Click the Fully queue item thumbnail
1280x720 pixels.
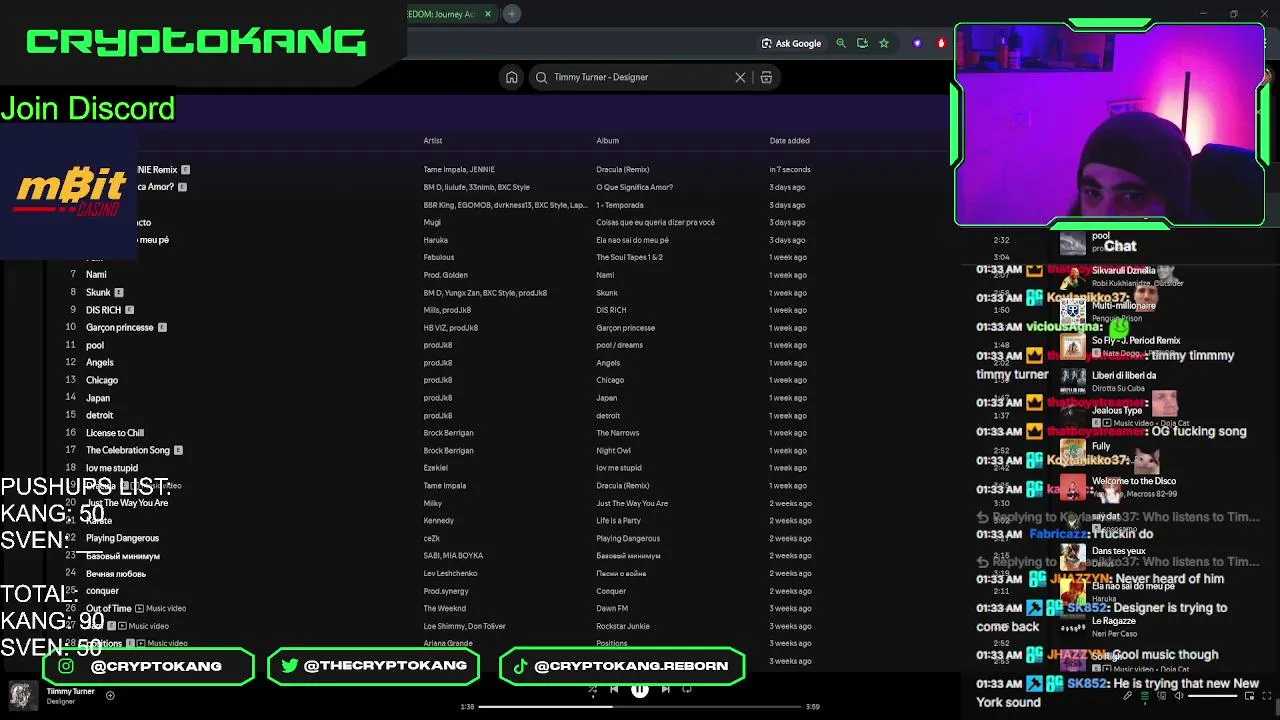point(1073,450)
